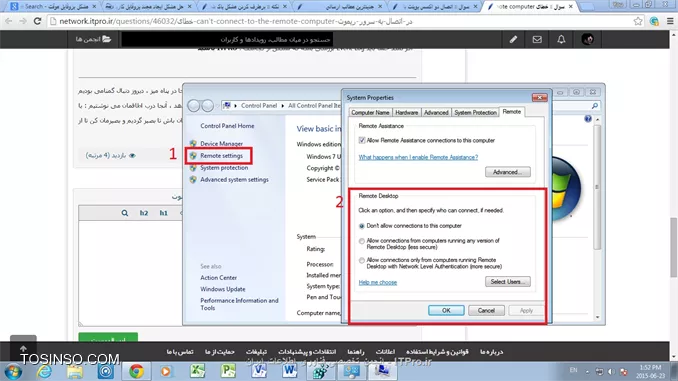This screenshot has width=678, height=381.
Task: Click the pencil write-post icon in site header
Action: click(x=513, y=39)
